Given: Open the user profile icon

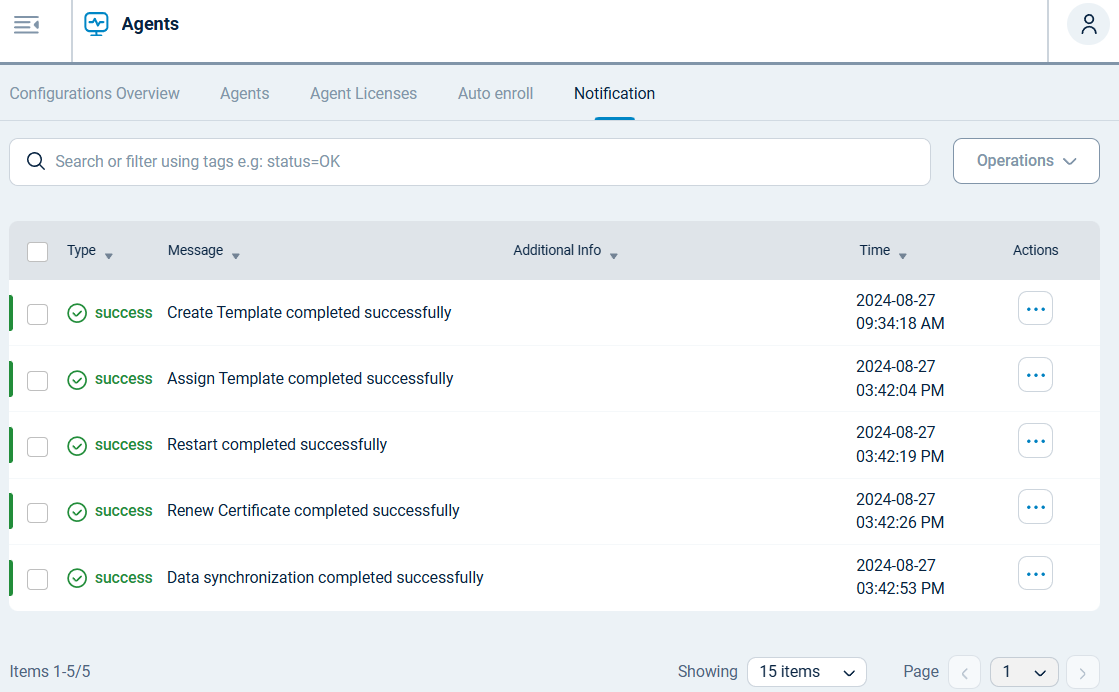Looking at the screenshot, I should pyautogui.click(x=1088, y=23).
